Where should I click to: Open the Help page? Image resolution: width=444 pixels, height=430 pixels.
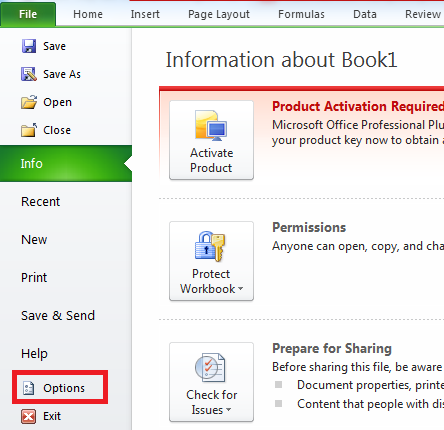click(34, 353)
